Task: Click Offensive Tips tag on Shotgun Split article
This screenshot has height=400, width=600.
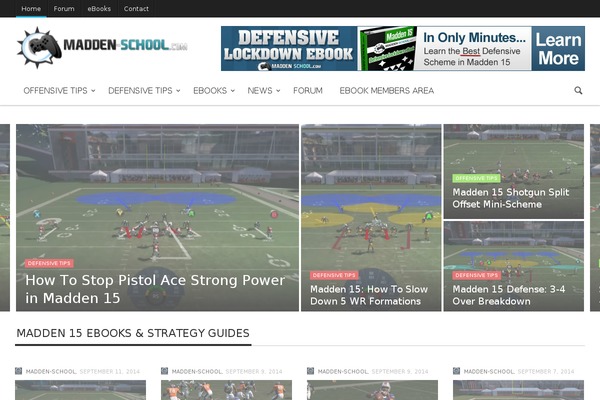Action: (x=476, y=178)
